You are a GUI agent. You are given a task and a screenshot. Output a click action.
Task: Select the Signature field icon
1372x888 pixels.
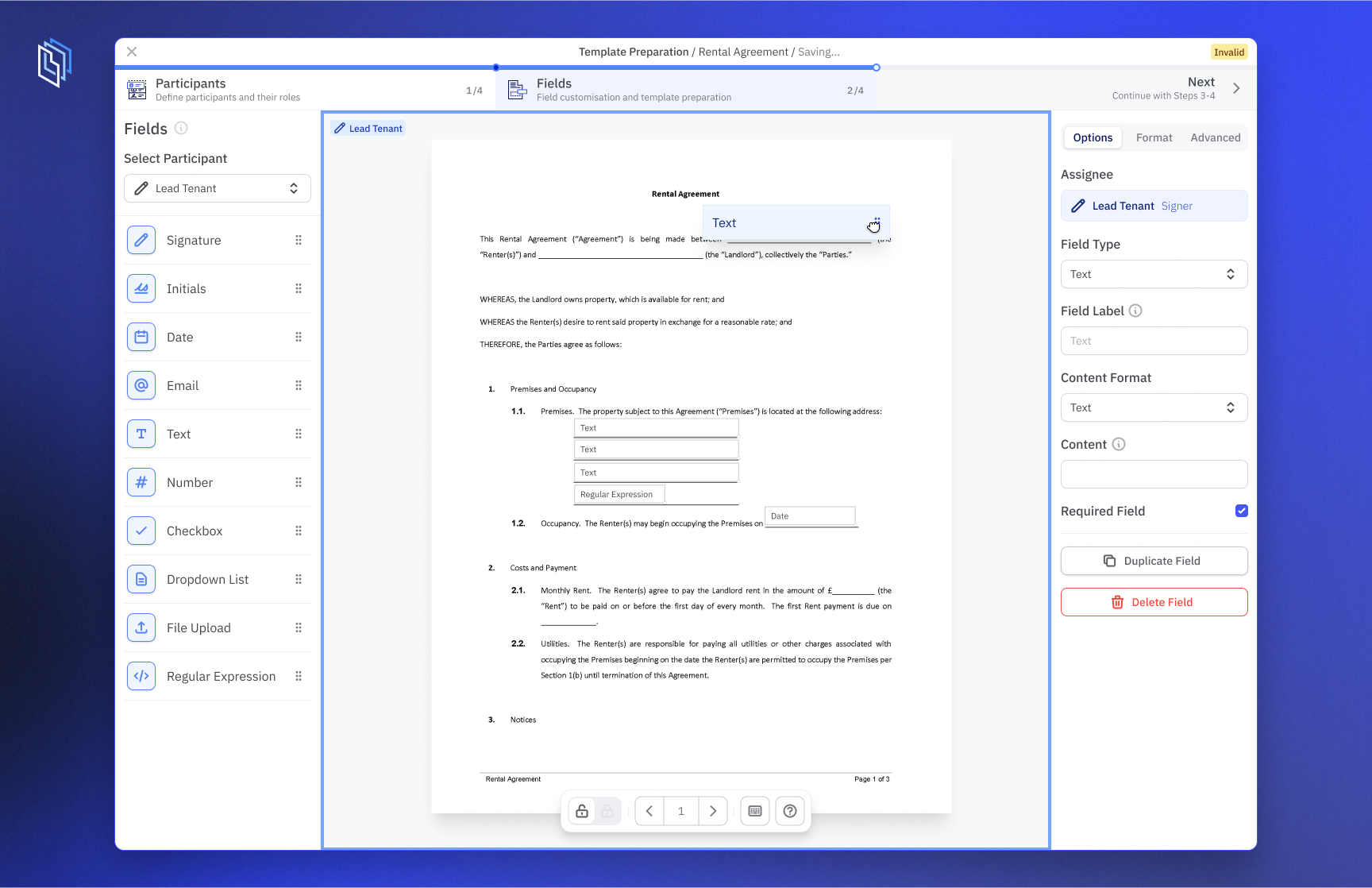(x=141, y=240)
